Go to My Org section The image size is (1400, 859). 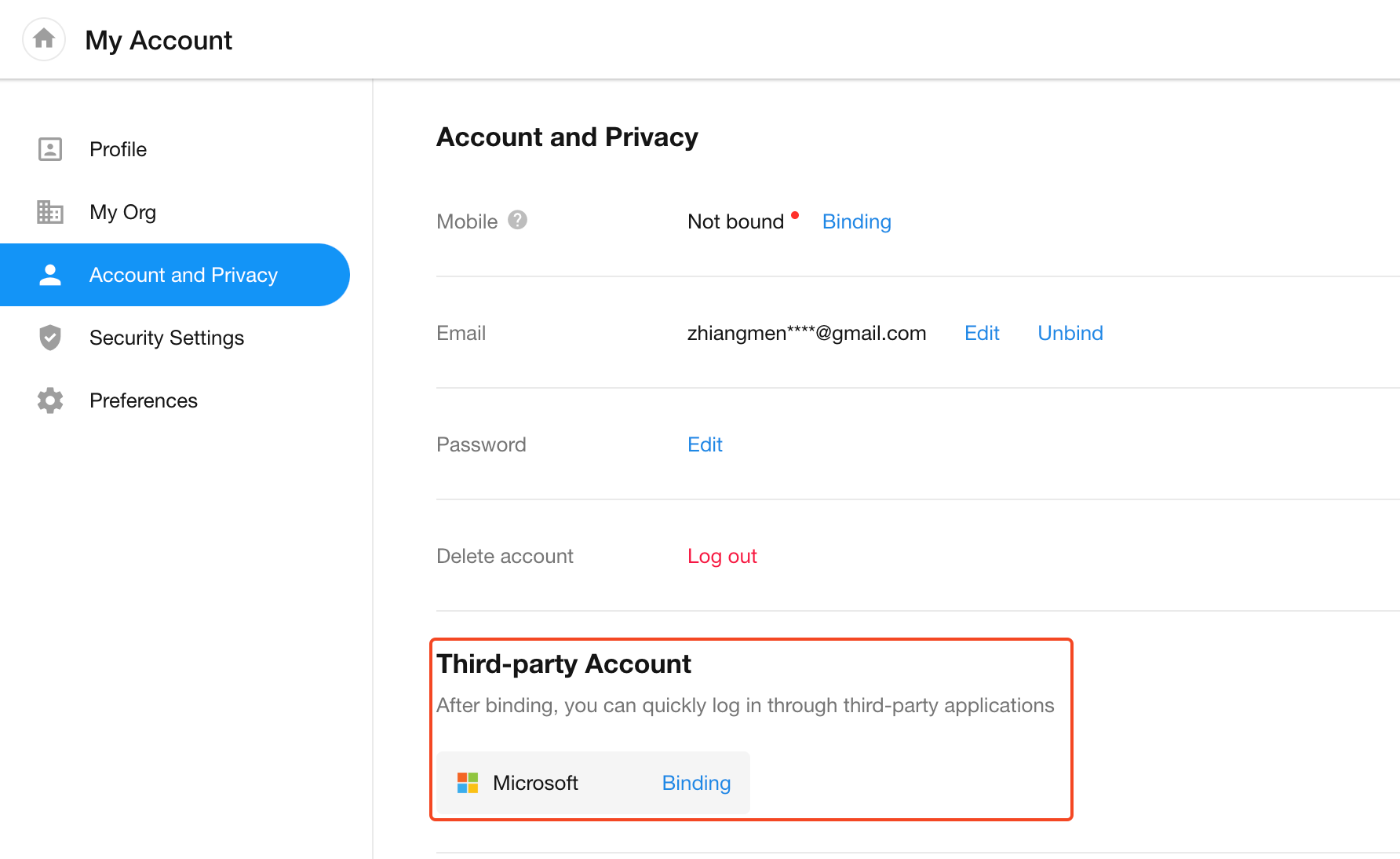[122, 212]
